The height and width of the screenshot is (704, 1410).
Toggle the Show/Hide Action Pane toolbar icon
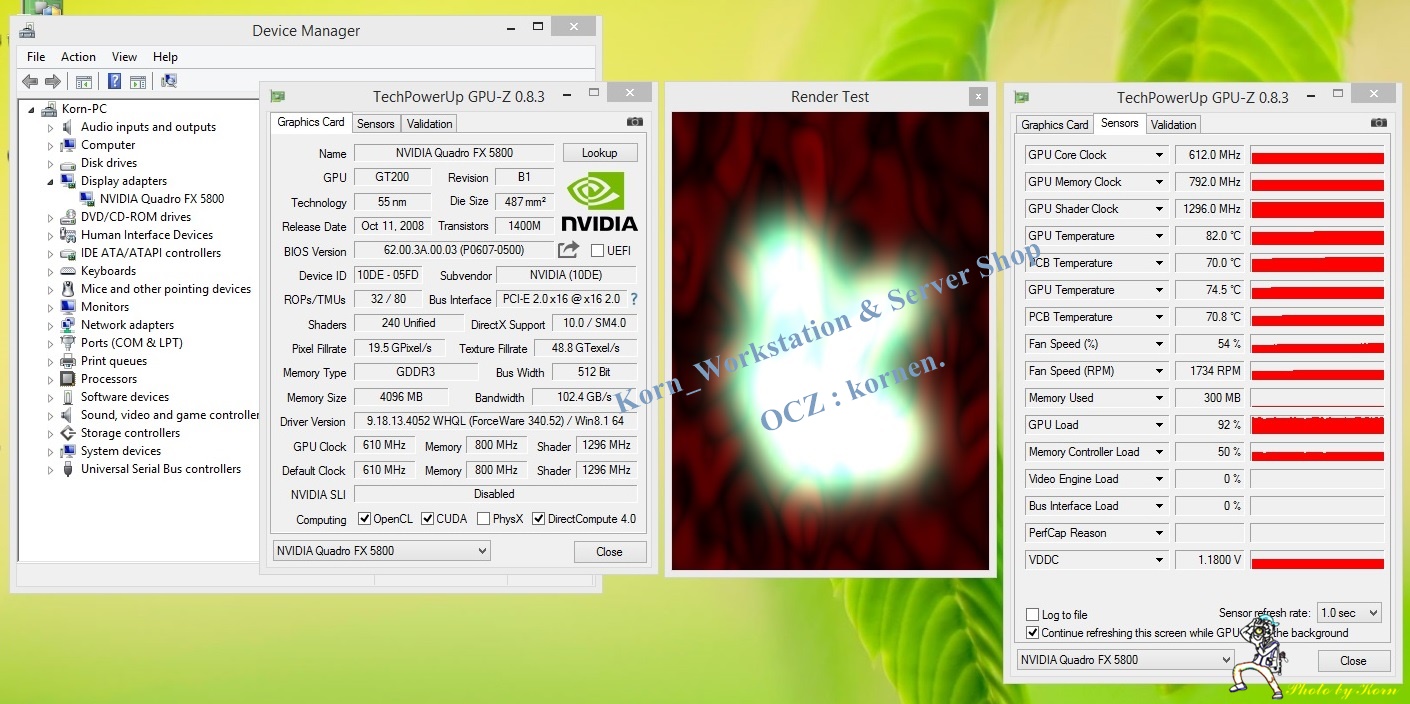pos(138,82)
